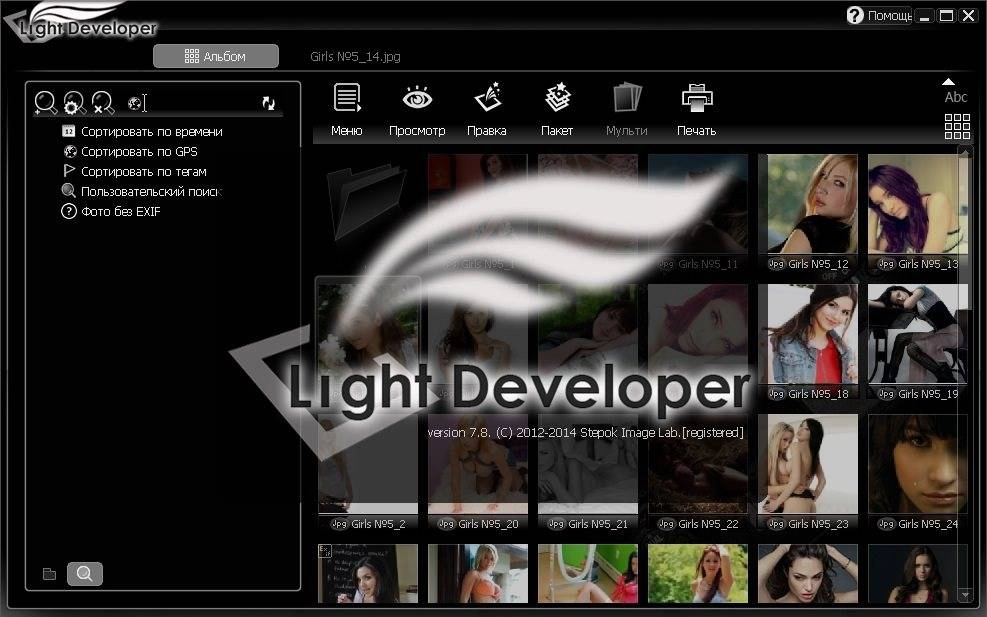This screenshot has width=987, height=617.
Task: Click the new search magnifier icon
Action: (x=45, y=103)
